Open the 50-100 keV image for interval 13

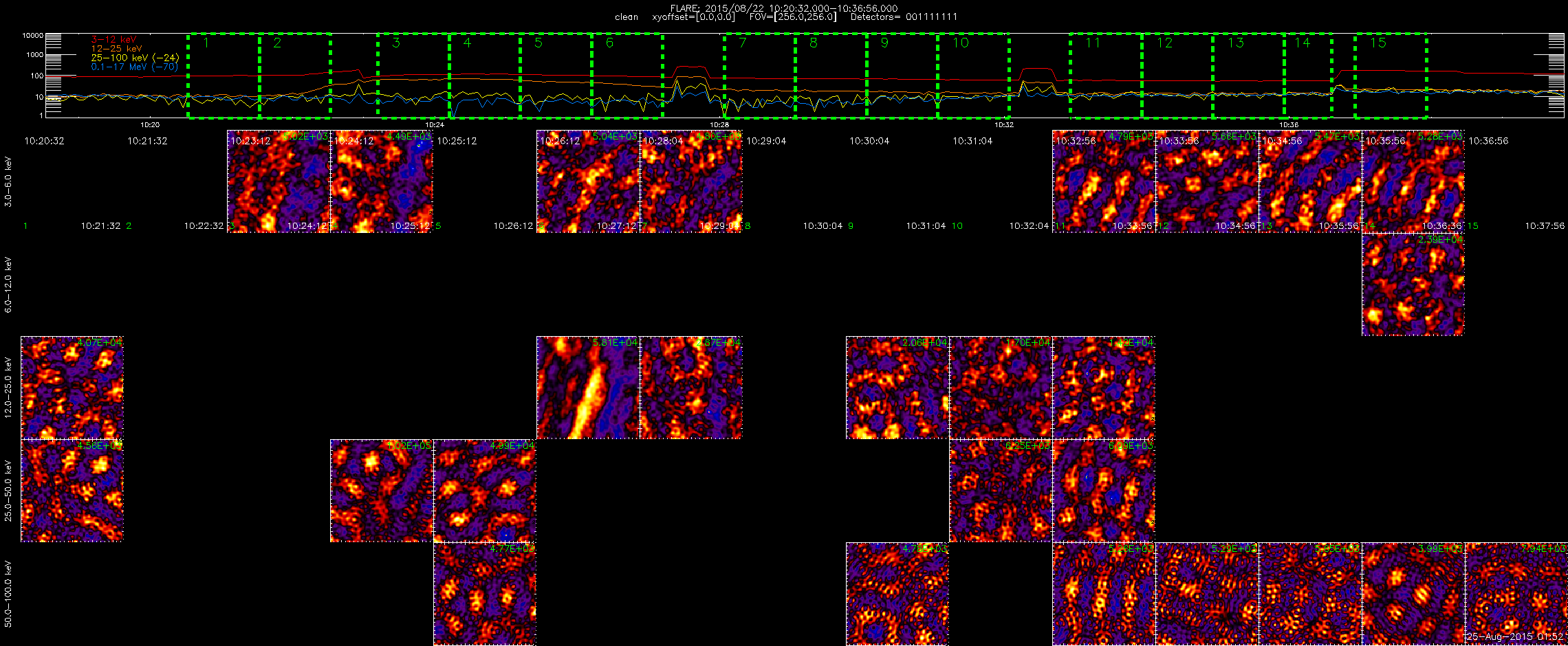[1310, 594]
